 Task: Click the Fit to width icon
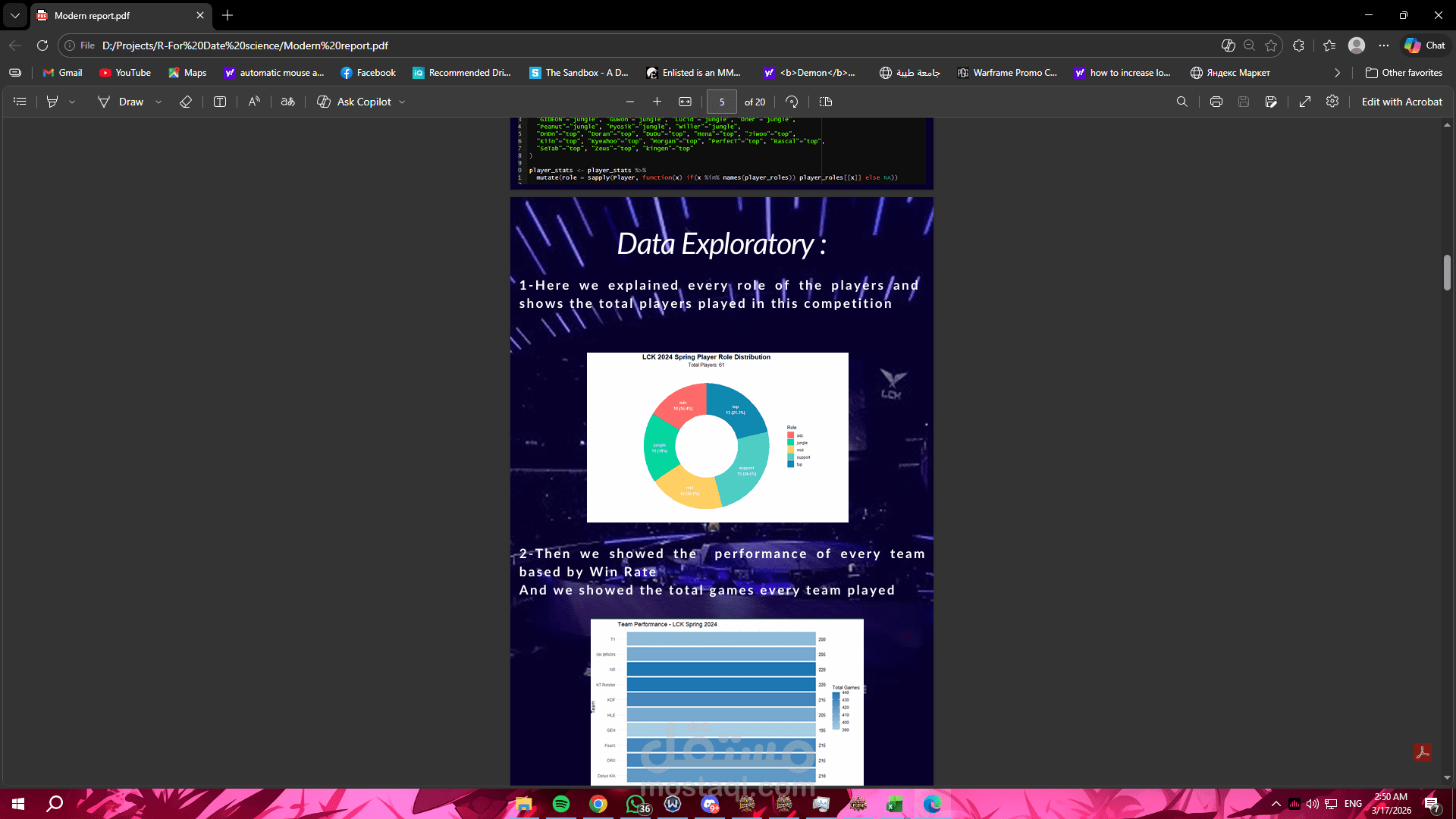pyautogui.click(x=685, y=102)
